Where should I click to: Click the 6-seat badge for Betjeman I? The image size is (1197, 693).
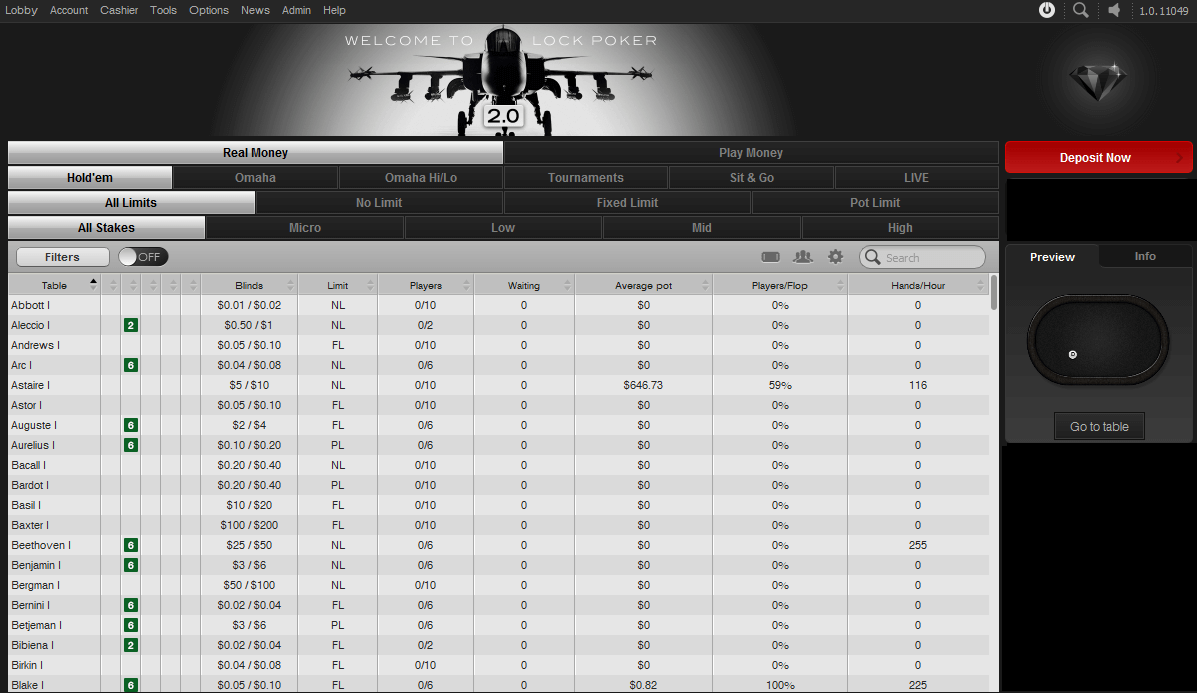pos(131,625)
